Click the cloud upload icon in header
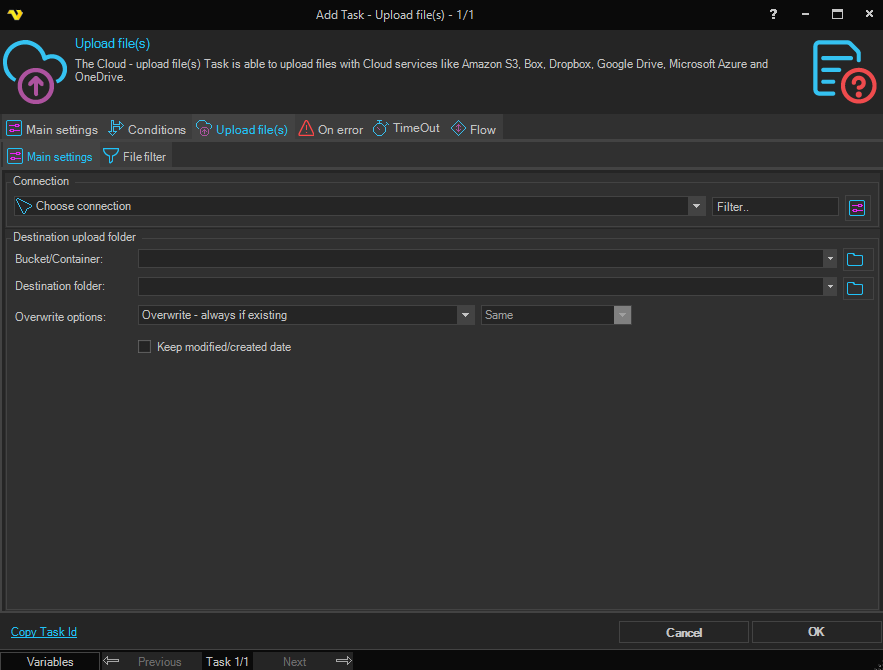The height and width of the screenshot is (670, 883). 36,70
